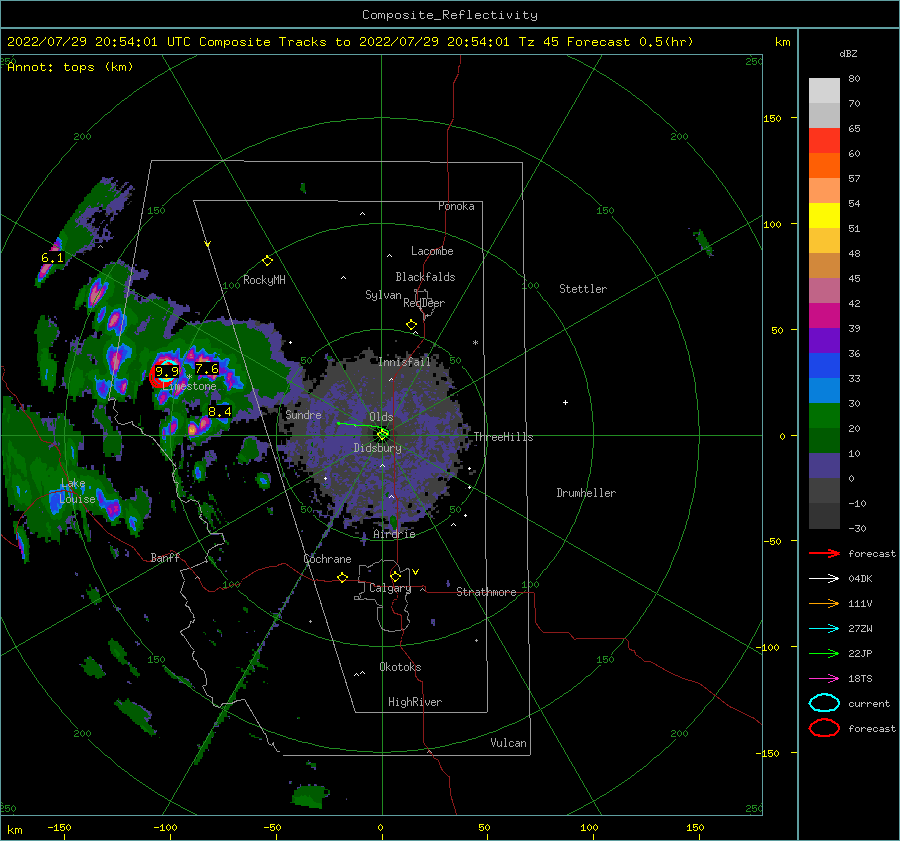
Task: Click the Banff town label
Action: pos(165,557)
